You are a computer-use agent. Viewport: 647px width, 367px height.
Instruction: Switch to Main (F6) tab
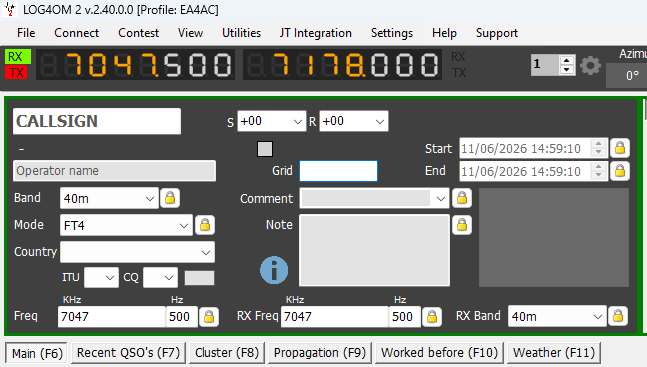click(x=37, y=353)
